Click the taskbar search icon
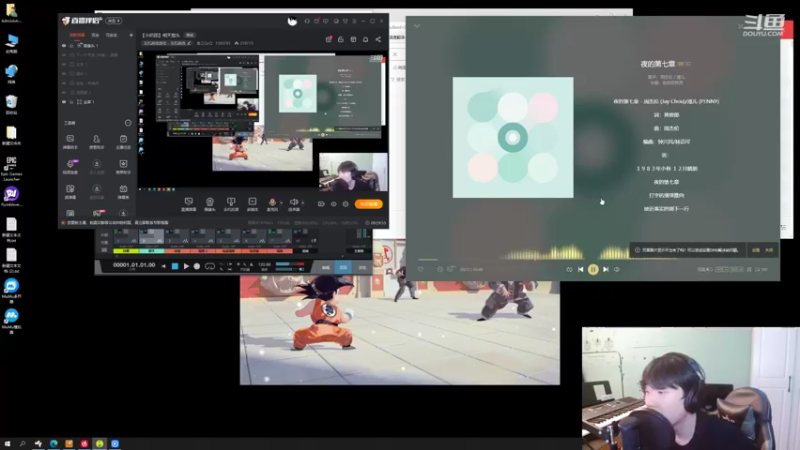 pos(22,444)
